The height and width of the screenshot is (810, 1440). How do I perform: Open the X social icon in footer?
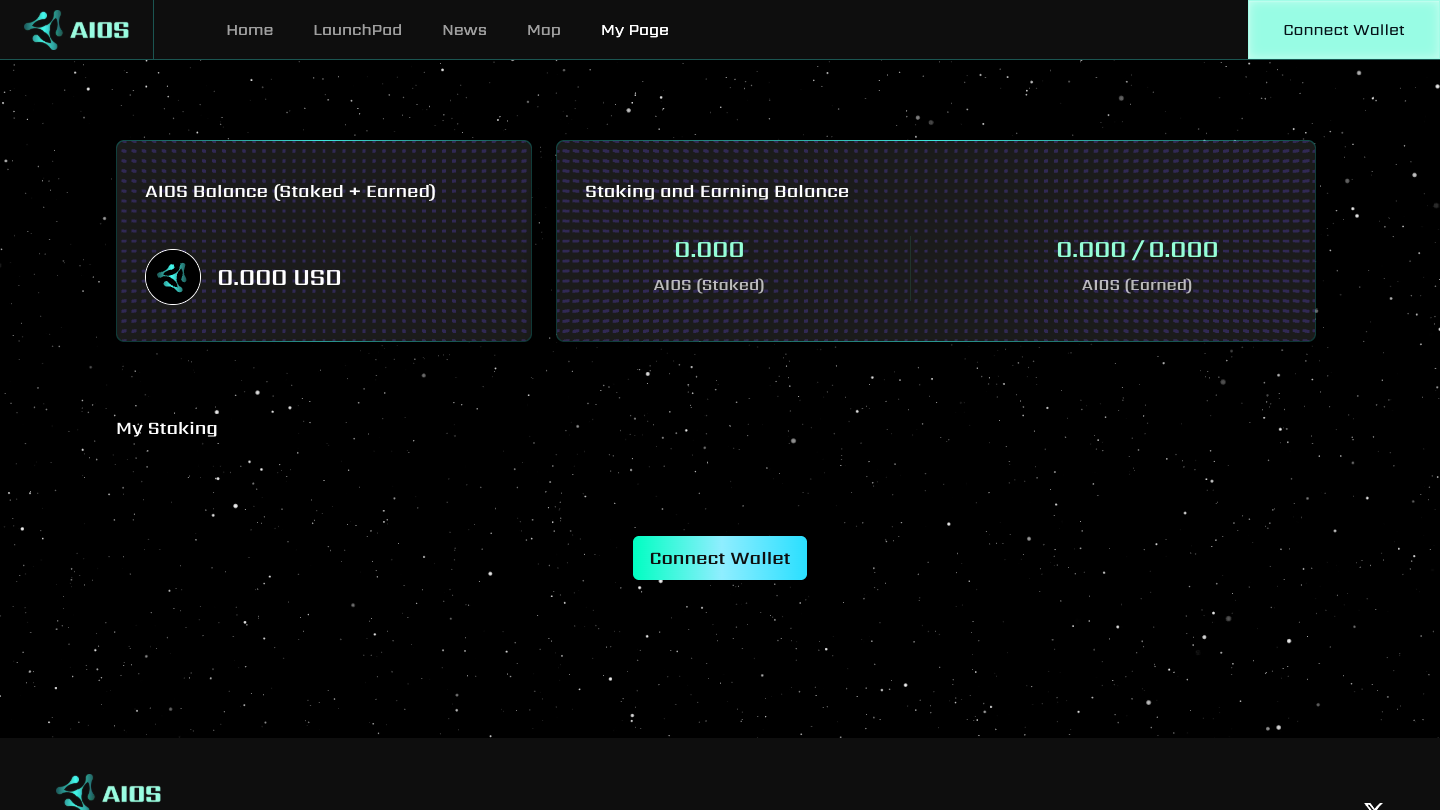click(1374, 805)
